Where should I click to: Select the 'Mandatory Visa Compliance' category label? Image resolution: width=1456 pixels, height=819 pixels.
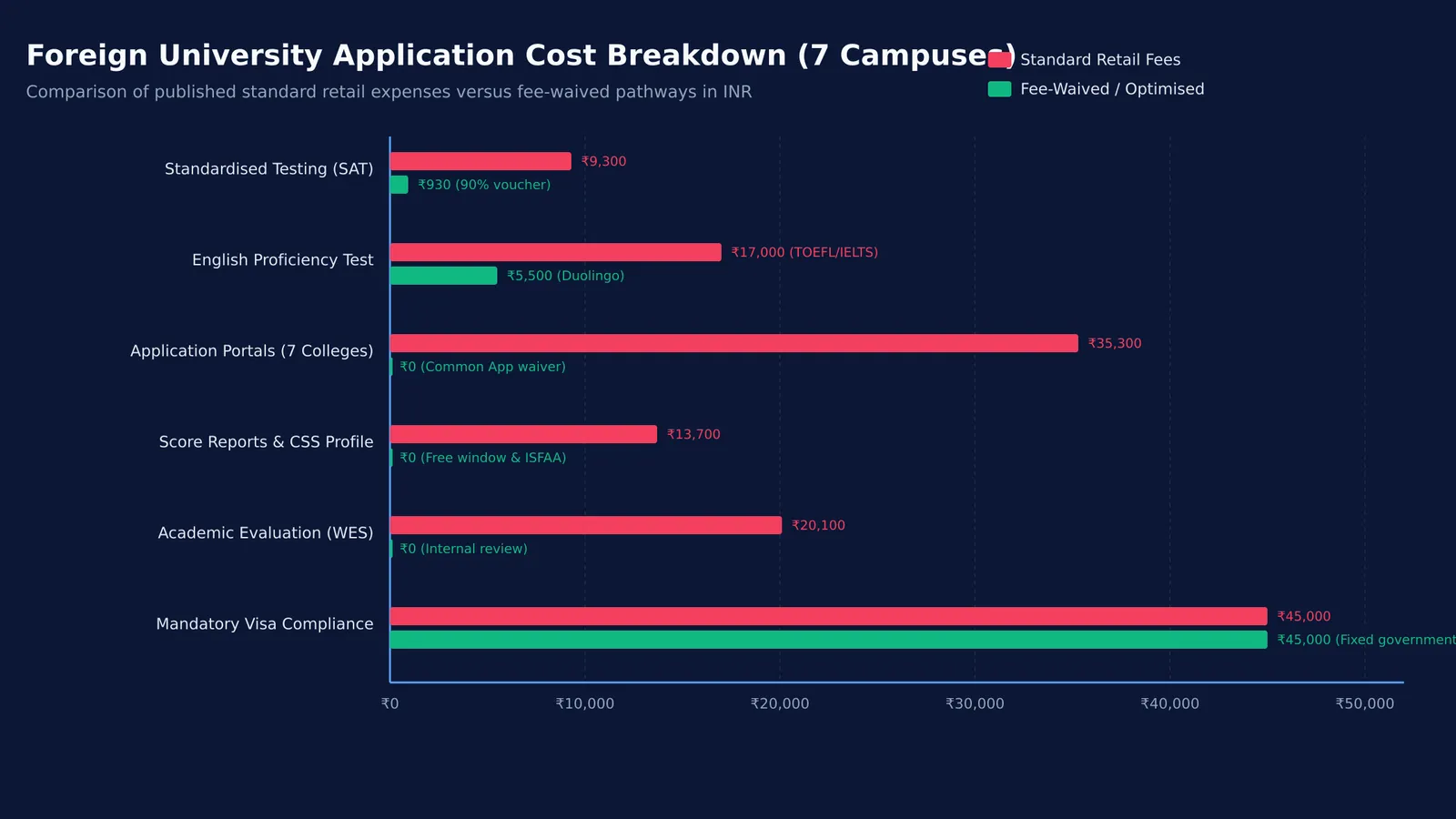point(265,624)
